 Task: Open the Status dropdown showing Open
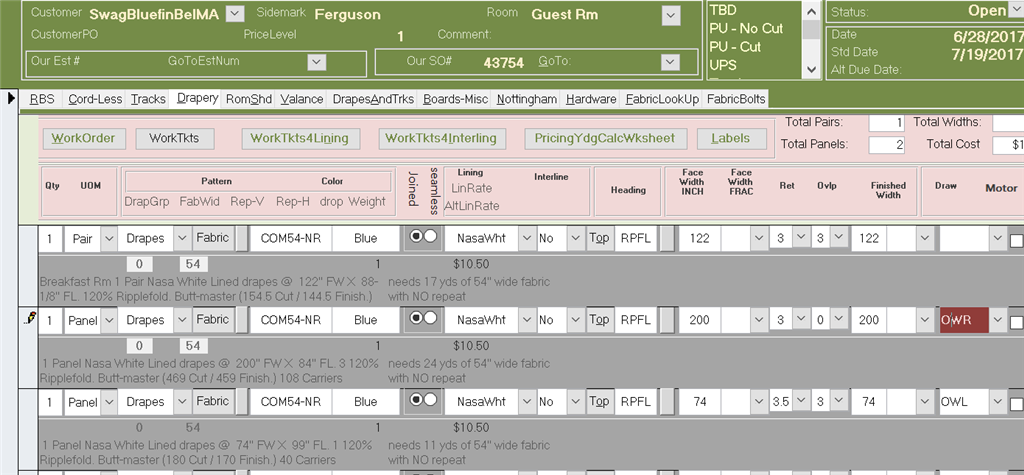pos(1016,11)
